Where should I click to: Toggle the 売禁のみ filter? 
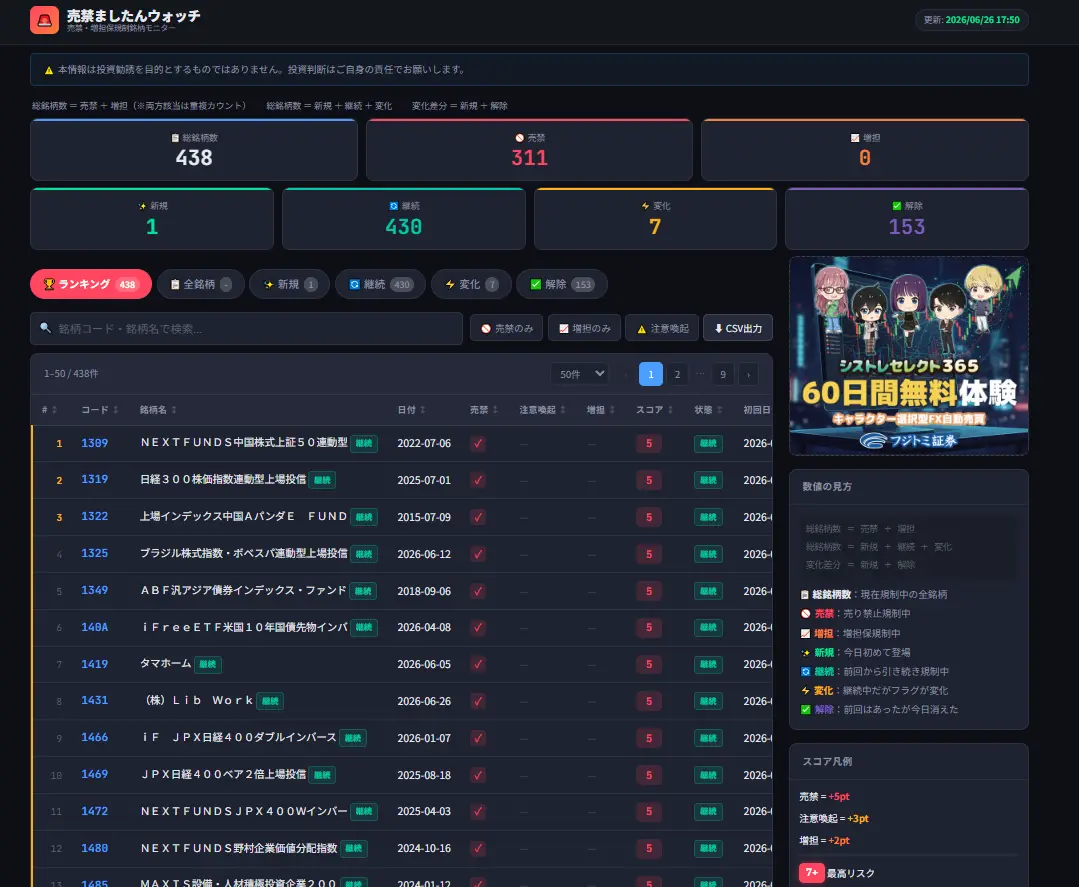(506, 328)
